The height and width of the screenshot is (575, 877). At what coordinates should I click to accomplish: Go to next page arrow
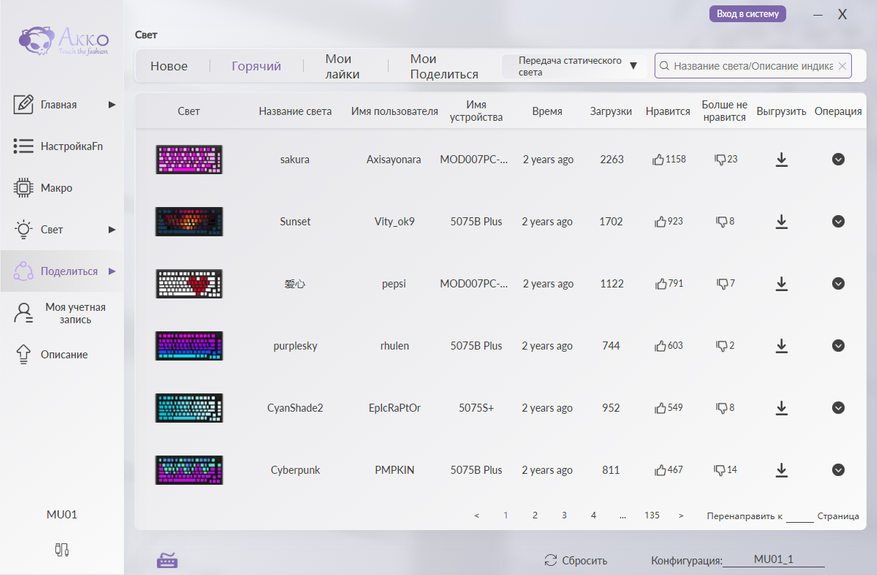point(681,516)
